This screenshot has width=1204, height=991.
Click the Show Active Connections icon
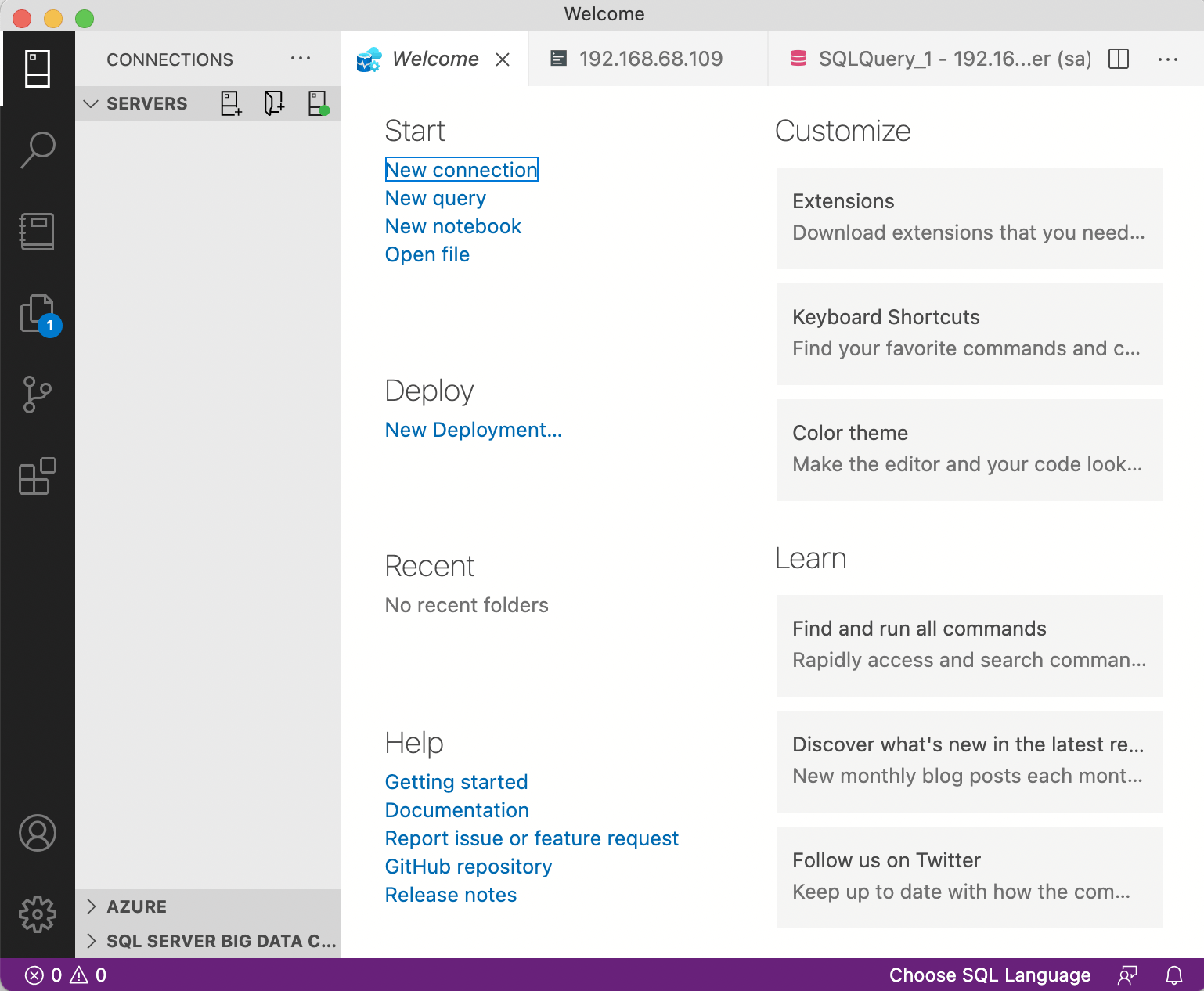[x=318, y=103]
